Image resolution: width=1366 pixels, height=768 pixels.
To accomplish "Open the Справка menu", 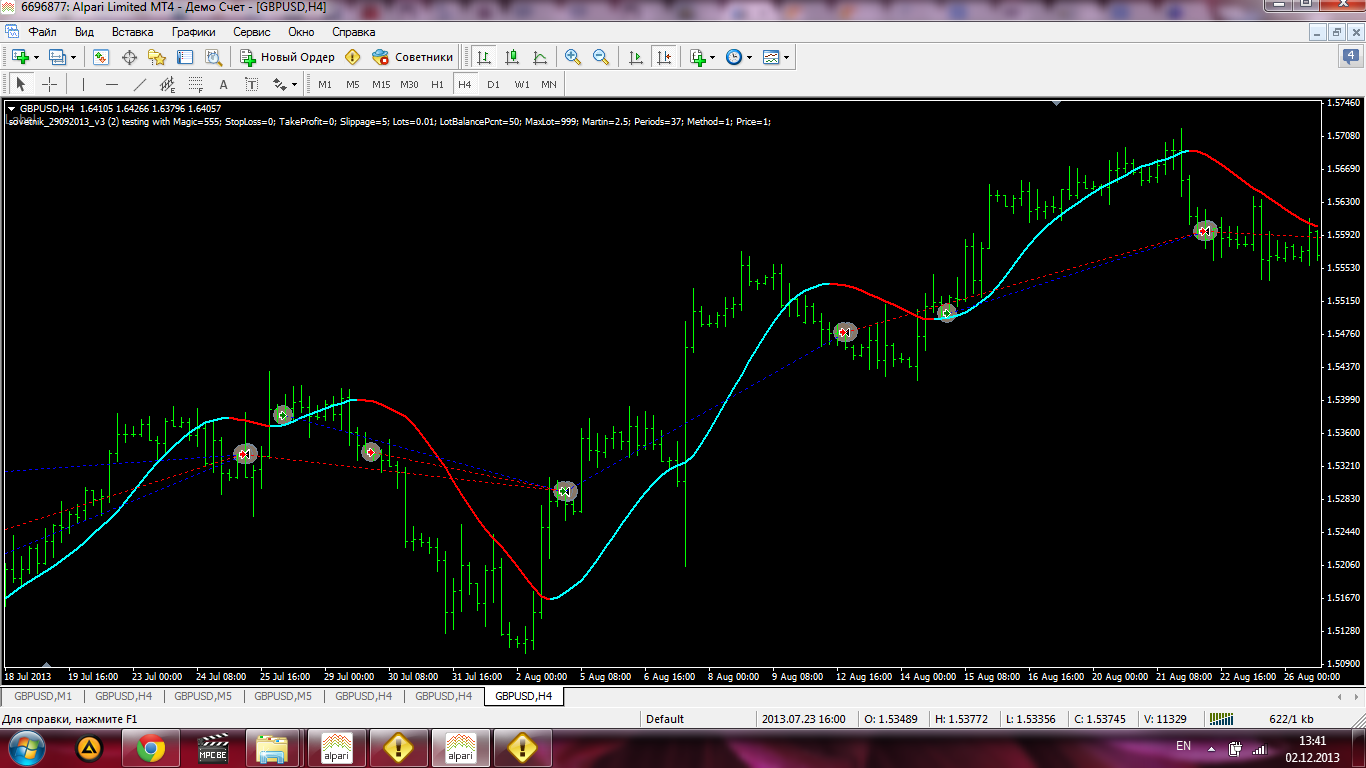I will (353, 32).
